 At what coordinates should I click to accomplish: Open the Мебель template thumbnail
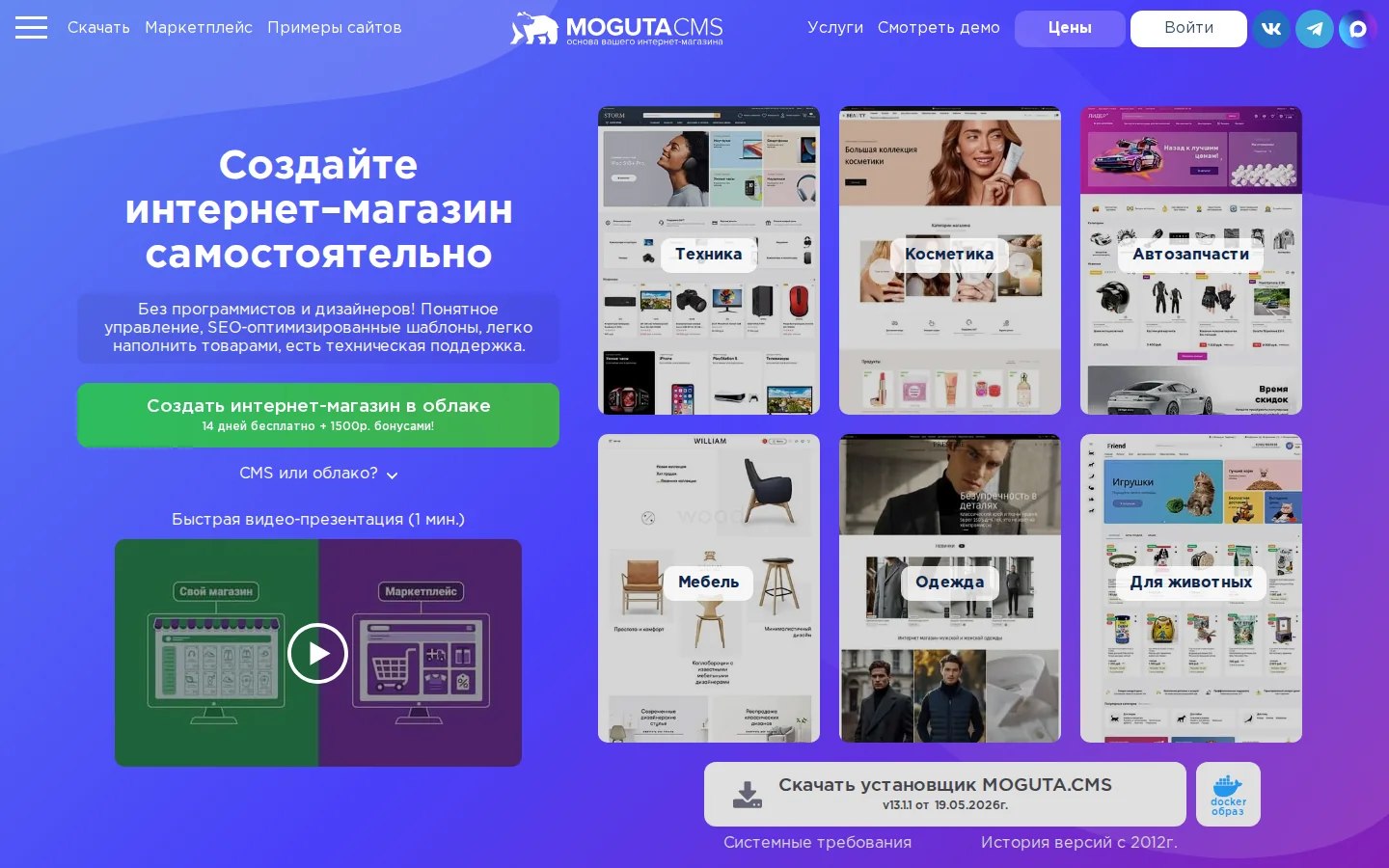[x=709, y=588]
